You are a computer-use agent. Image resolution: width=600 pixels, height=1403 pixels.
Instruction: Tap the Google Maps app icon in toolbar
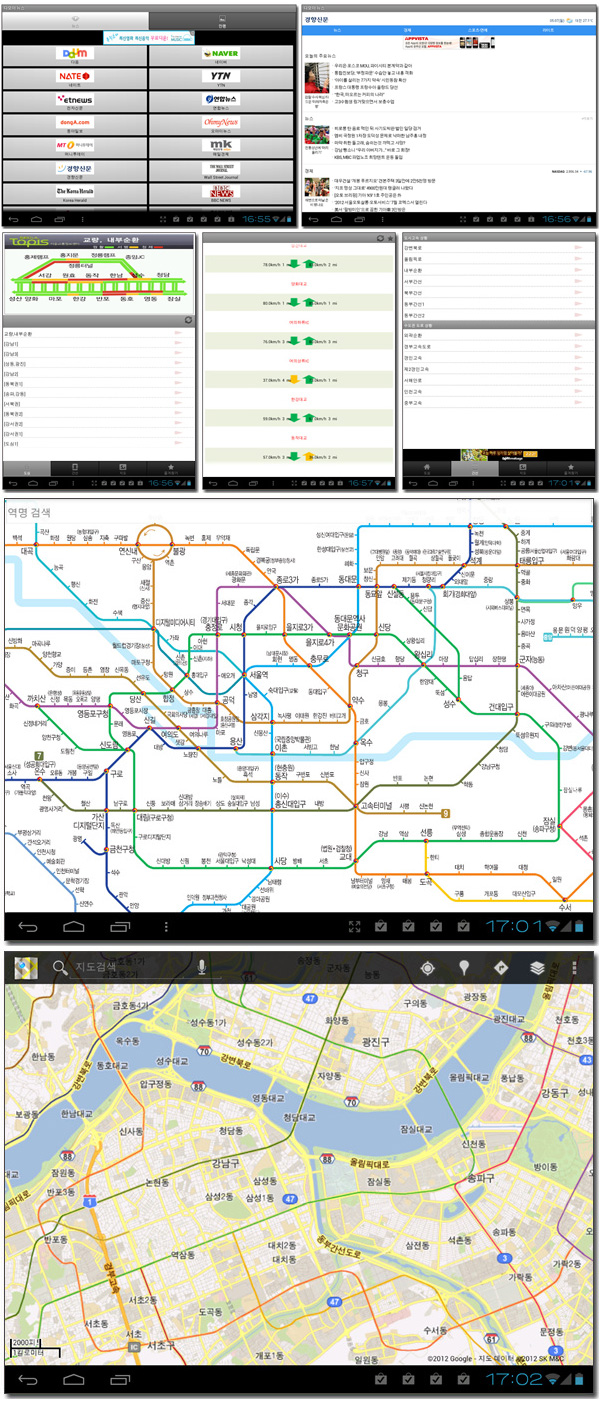coord(26,967)
